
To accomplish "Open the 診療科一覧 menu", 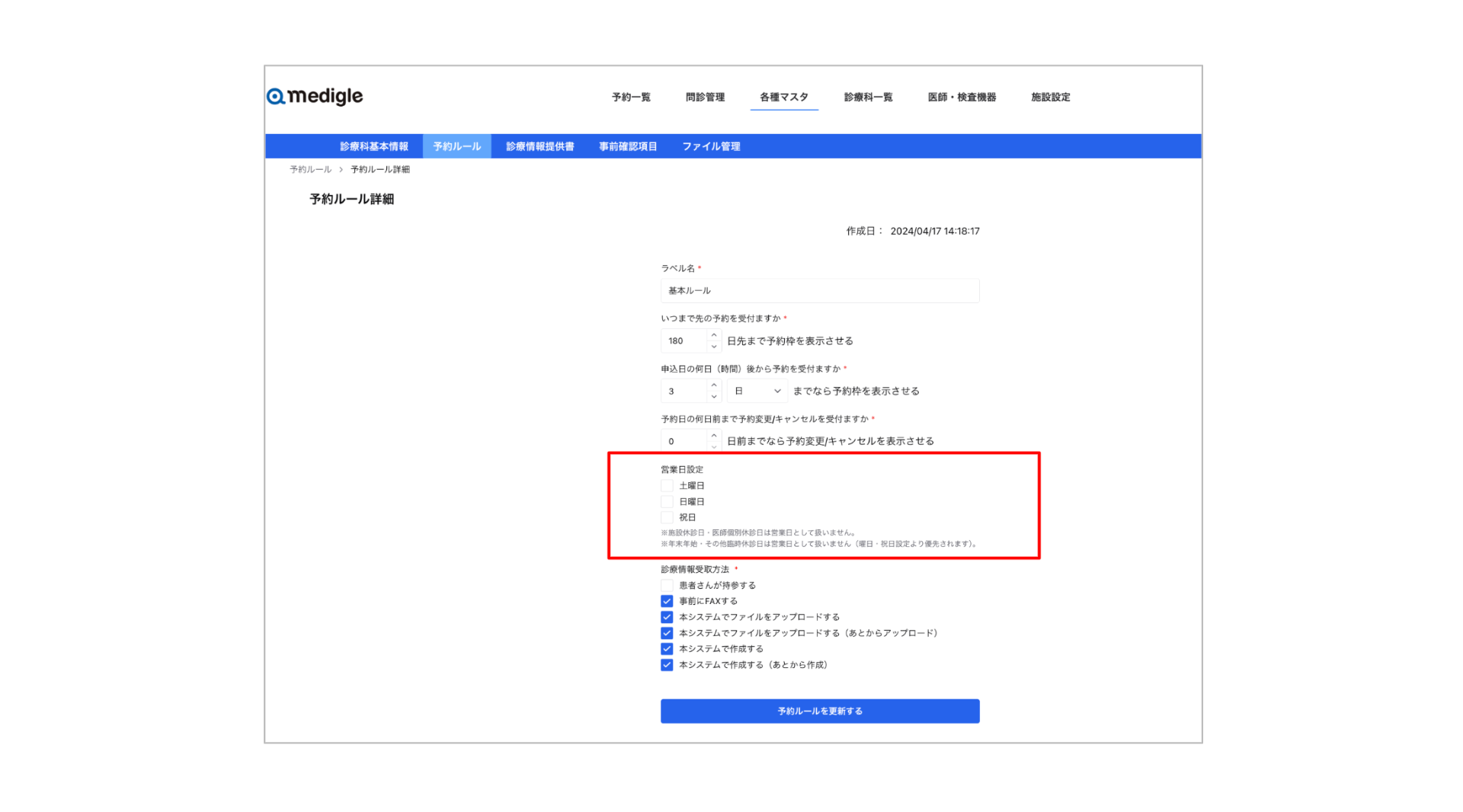I will pos(868,97).
